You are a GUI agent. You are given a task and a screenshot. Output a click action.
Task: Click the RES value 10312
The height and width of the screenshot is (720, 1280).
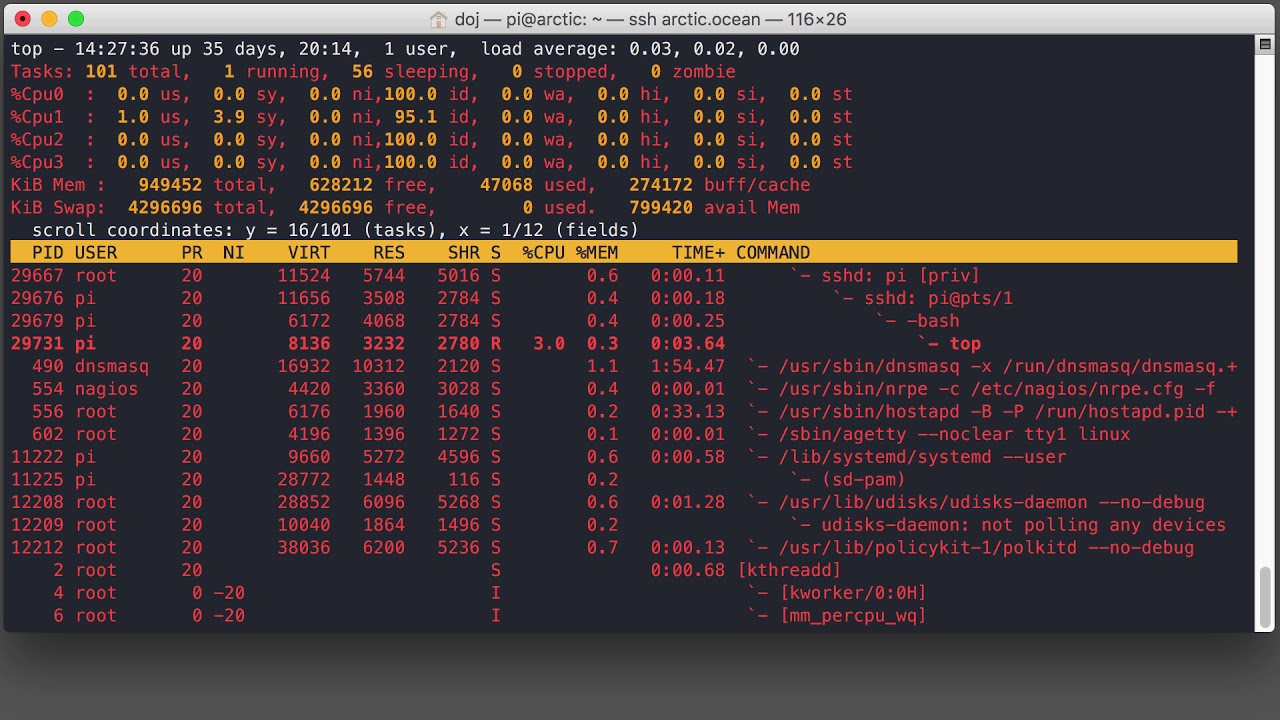[x=379, y=367]
